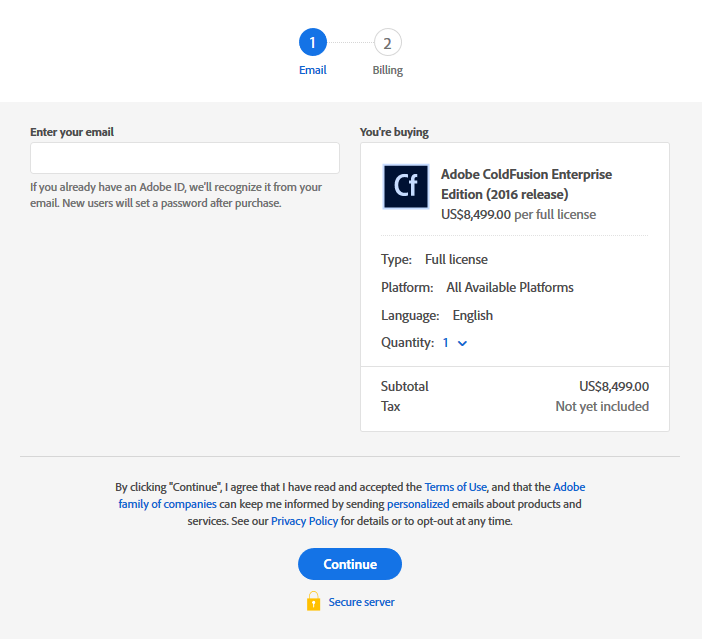Open the personalized emails link

click(x=418, y=504)
